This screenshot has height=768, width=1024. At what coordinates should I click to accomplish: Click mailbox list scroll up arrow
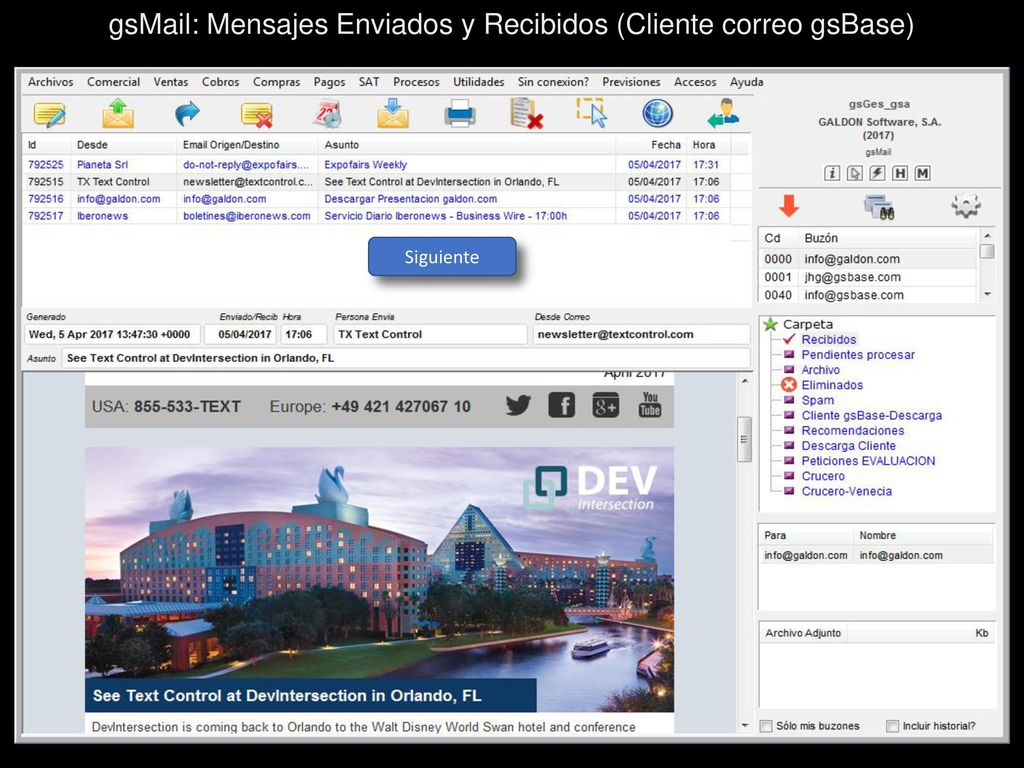click(x=987, y=235)
